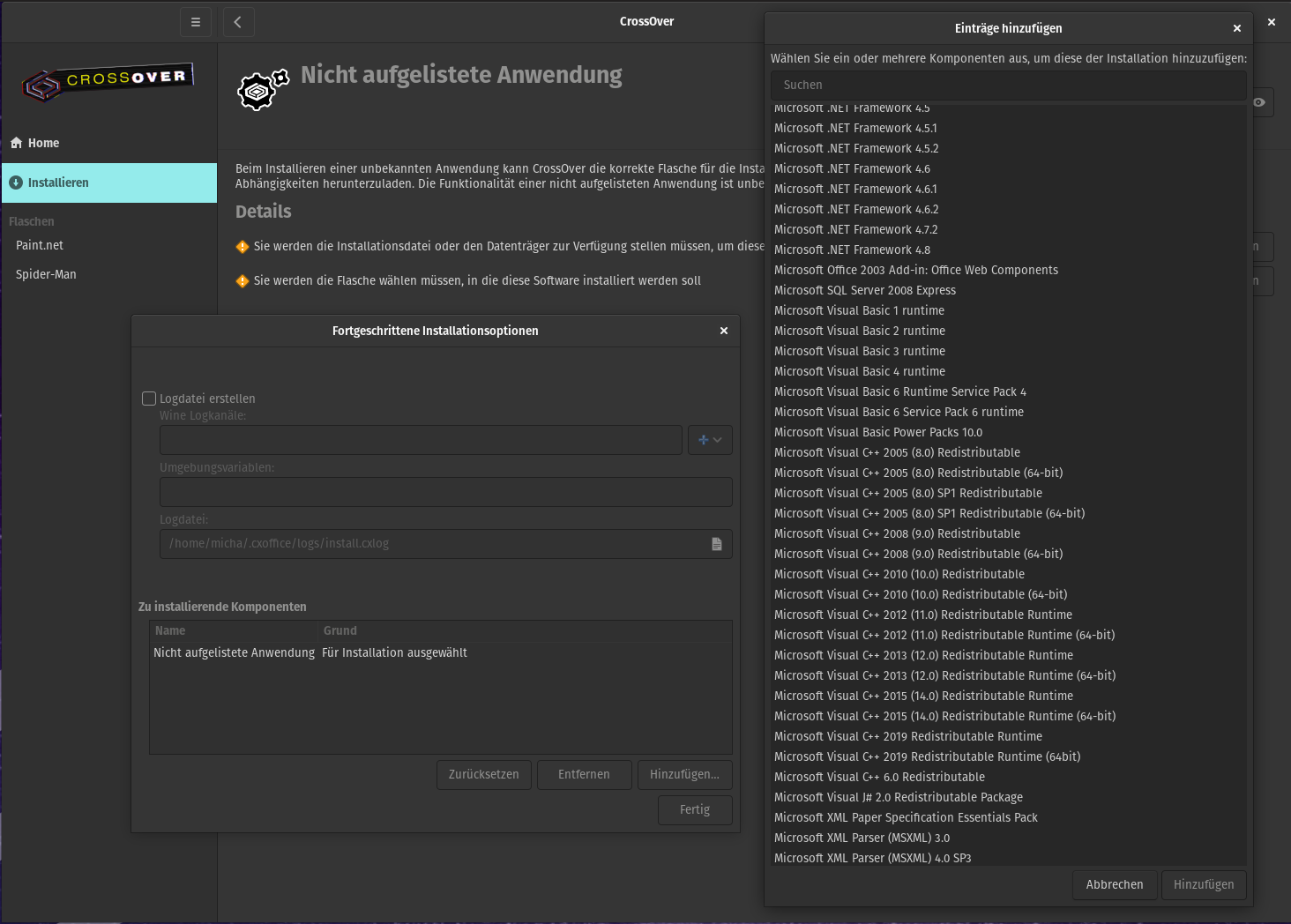1291x924 pixels.
Task: Select Microsoft .NET Framework 4.6.1
Action: [x=1009, y=189]
